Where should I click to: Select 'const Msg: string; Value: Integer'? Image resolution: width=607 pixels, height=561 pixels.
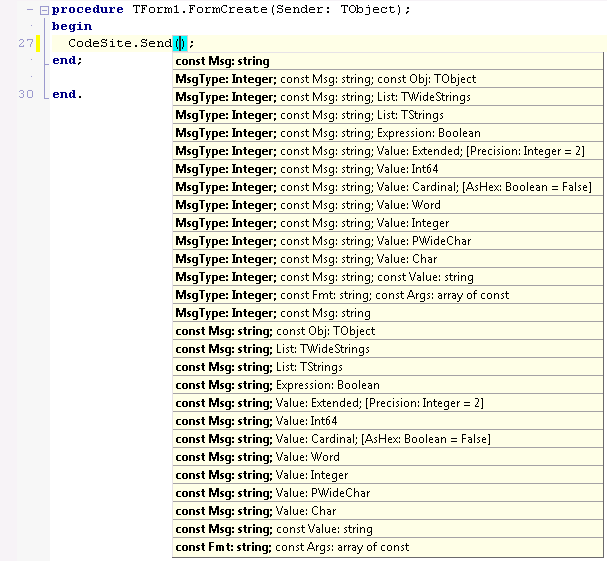[388, 475]
